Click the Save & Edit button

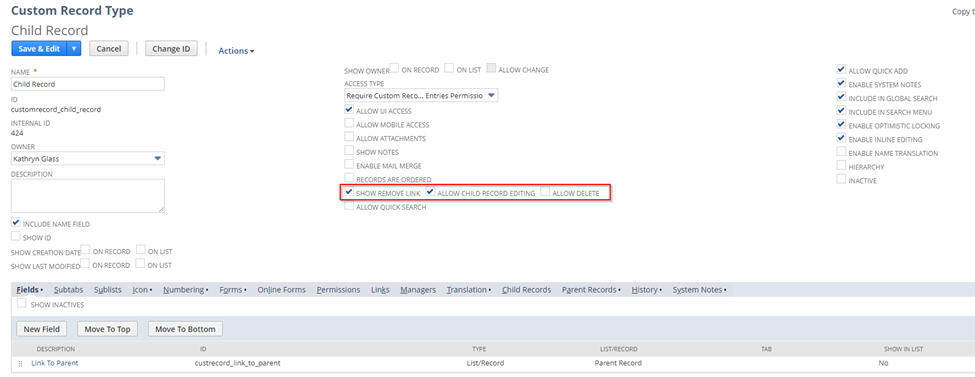click(x=39, y=49)
